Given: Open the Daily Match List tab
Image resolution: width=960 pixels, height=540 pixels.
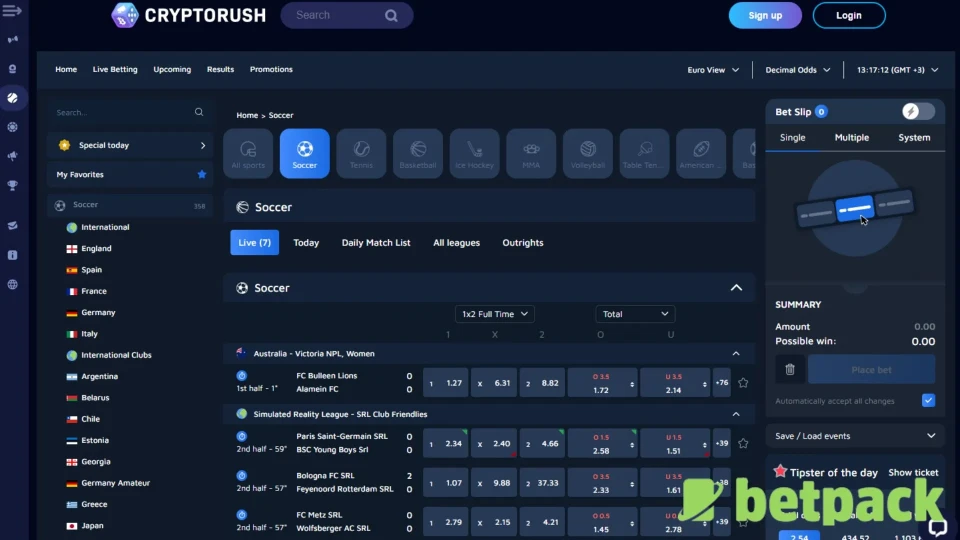Looking at the screenshot, I should coord(376,243).
